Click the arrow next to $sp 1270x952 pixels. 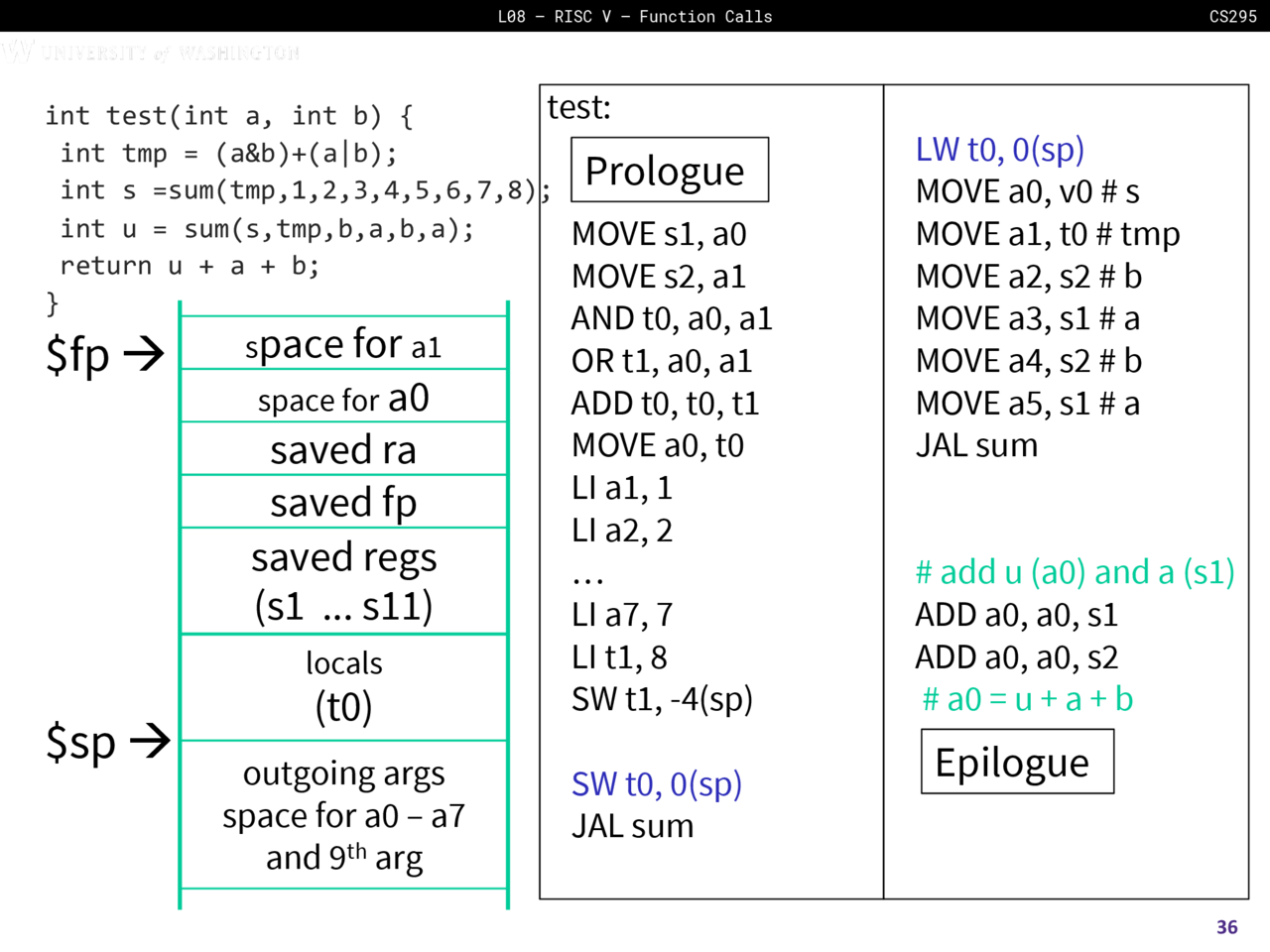point(149,741)
